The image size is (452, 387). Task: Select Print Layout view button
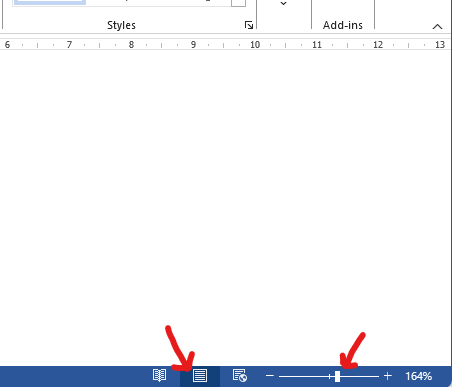click(200, 376)
